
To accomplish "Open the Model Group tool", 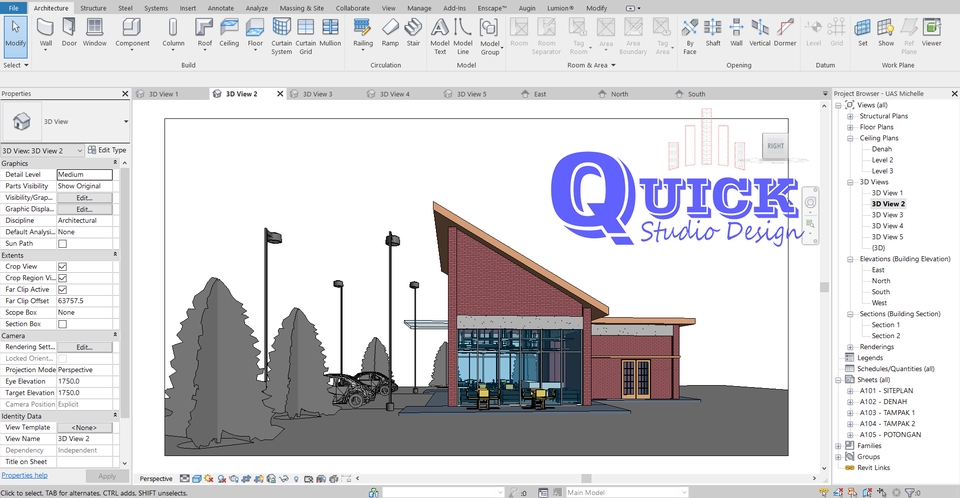I will coord(490,36).
